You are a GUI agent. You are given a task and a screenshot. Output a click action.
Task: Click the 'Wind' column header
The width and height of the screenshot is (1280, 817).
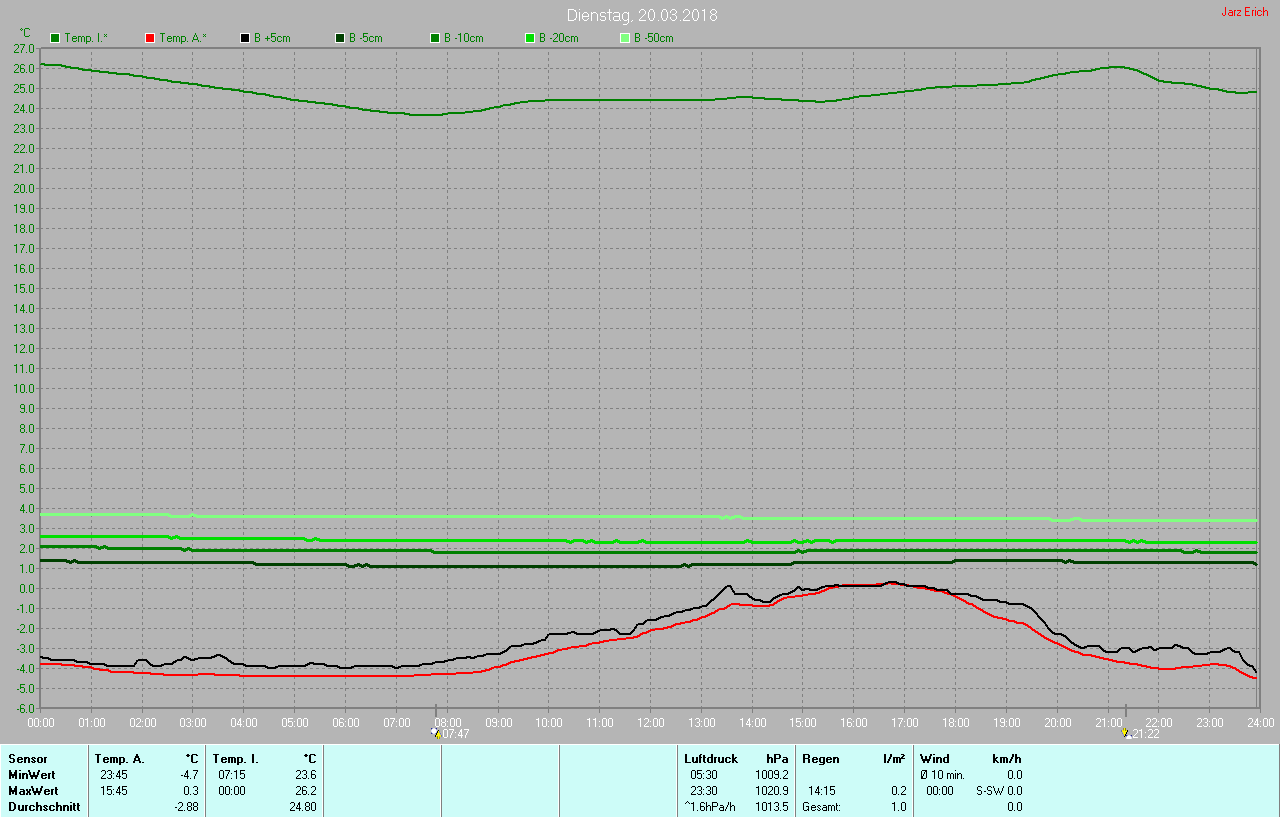coord(935,759)
